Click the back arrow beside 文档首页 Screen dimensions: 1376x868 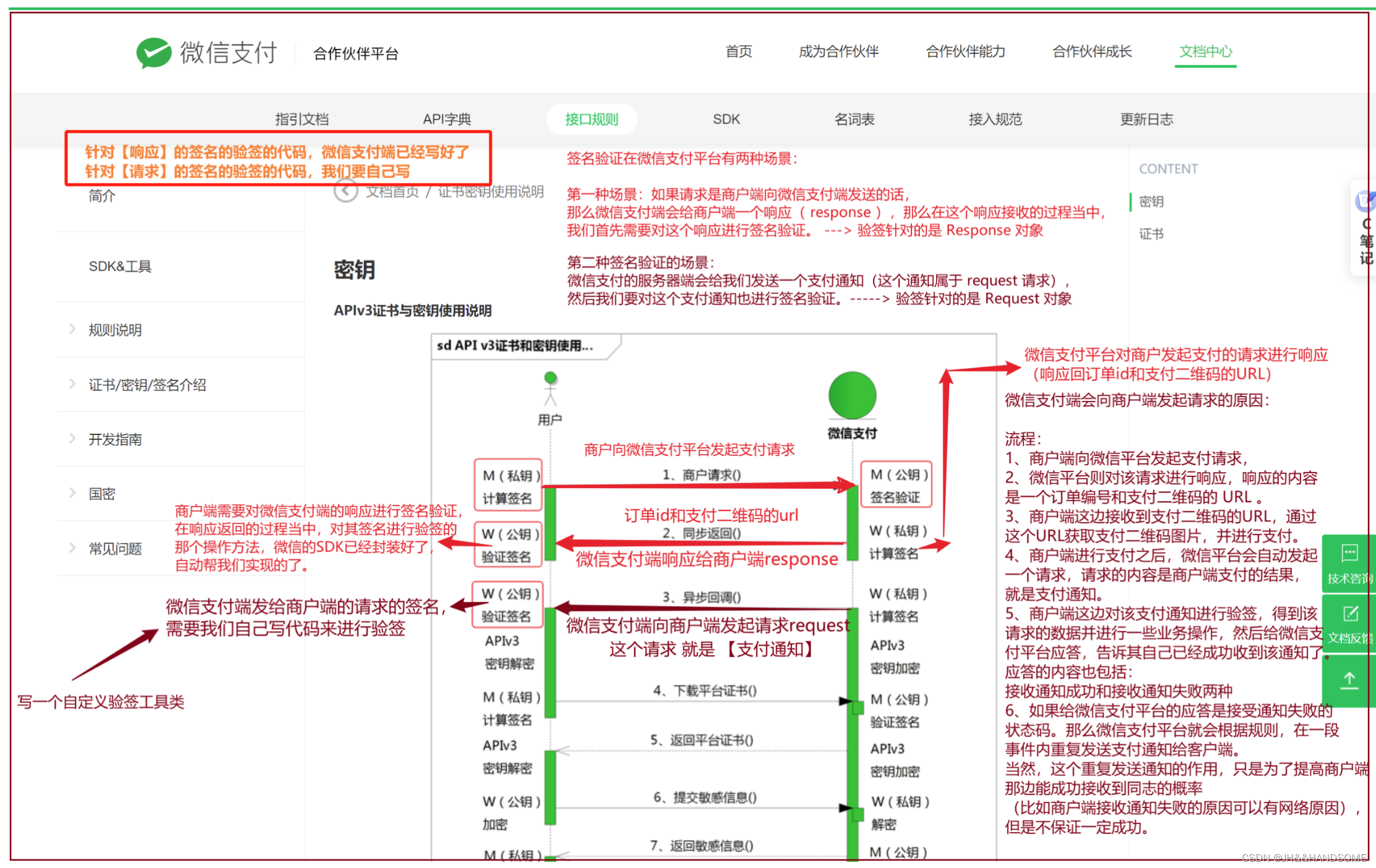coord(345,191)
